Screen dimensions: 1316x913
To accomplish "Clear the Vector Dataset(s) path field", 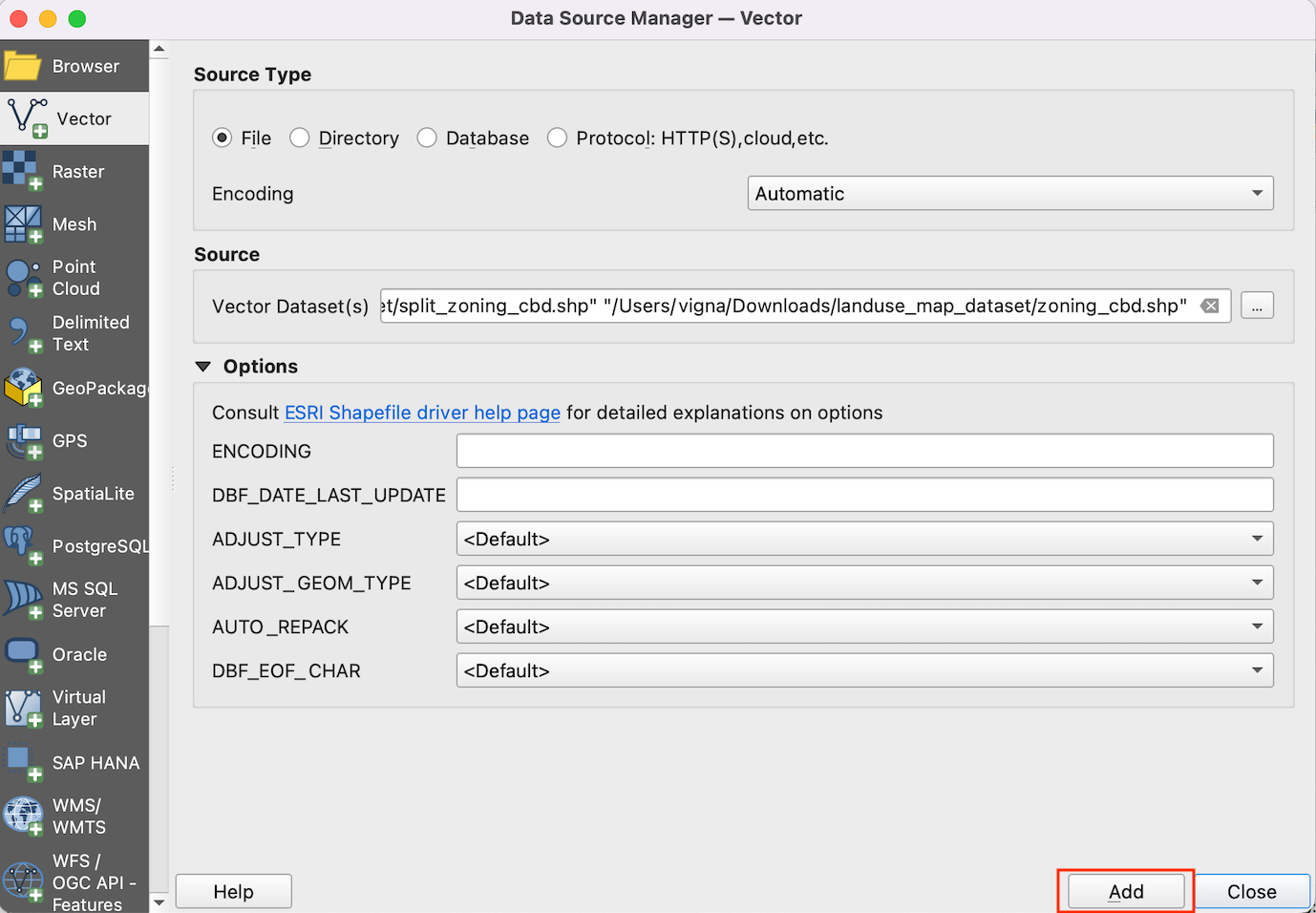I will pyautogui.click(x=1209, y=306).
